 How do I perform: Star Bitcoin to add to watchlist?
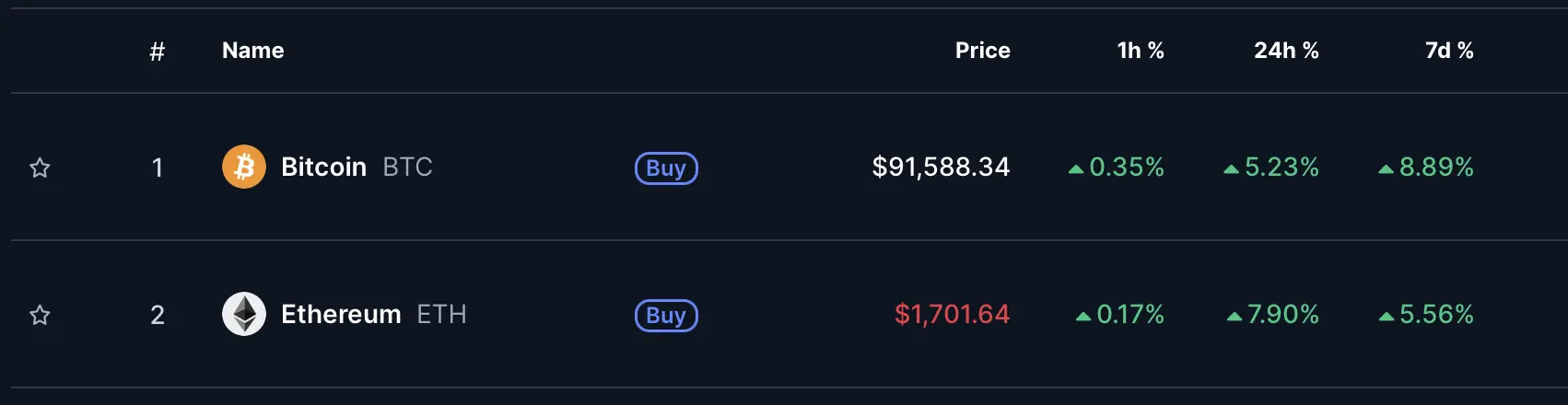tap(40, 168)
